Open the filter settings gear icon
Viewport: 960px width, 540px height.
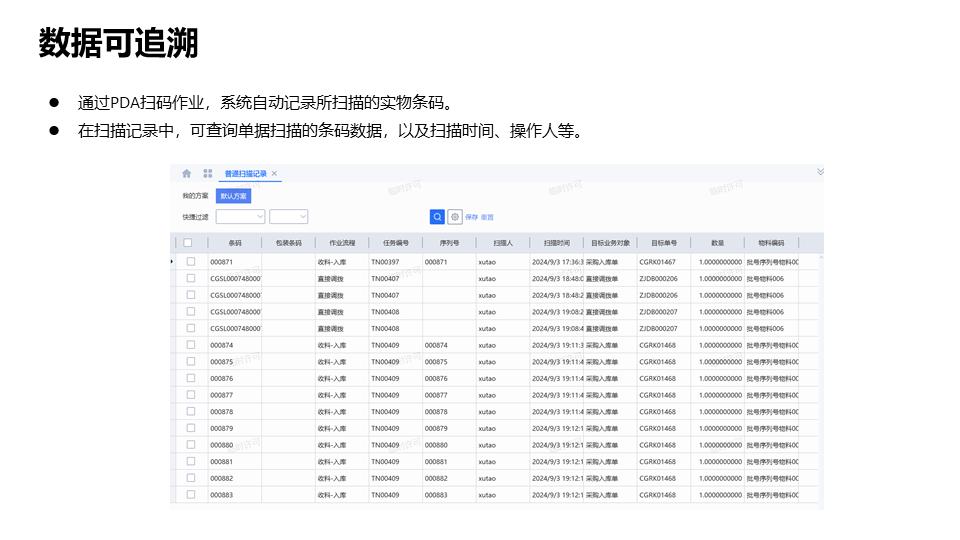point(455,216)
